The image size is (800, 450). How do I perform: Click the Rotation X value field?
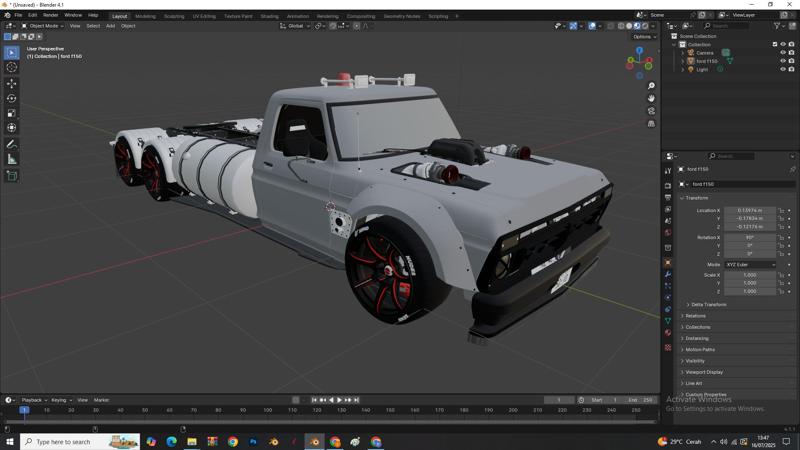(749, 237)
